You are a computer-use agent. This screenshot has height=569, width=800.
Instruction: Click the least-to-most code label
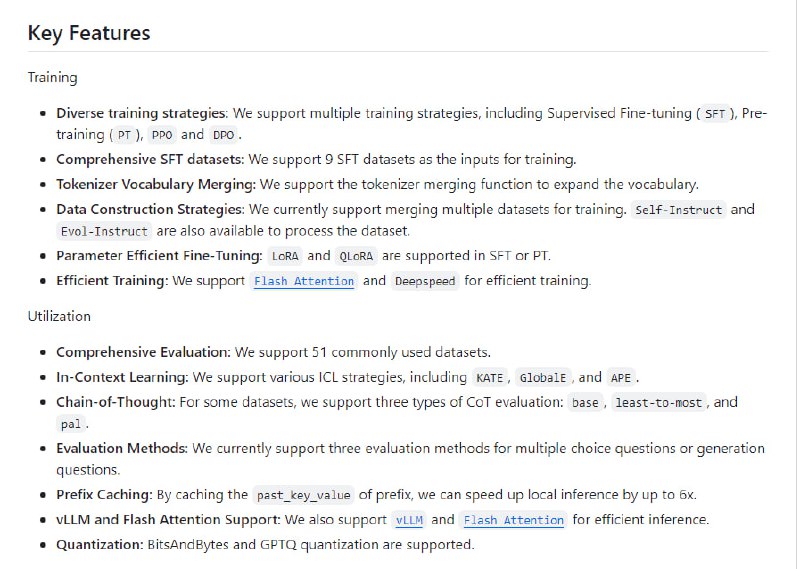click(659, 403)
